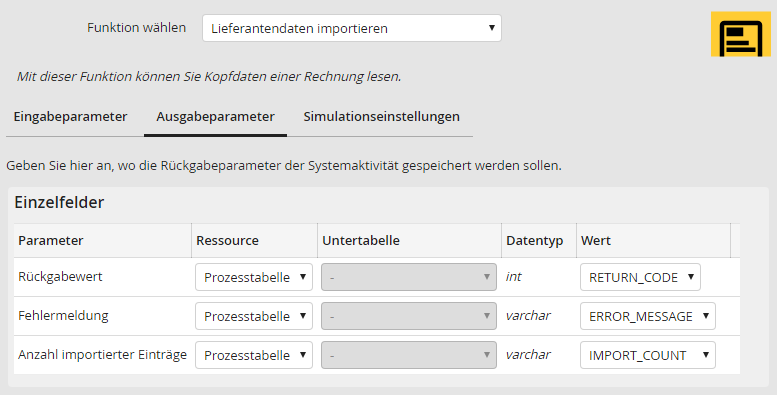Screen dimensions: 777x395
Task: Click the Untertabelle column header
Action: coord(361,240)
